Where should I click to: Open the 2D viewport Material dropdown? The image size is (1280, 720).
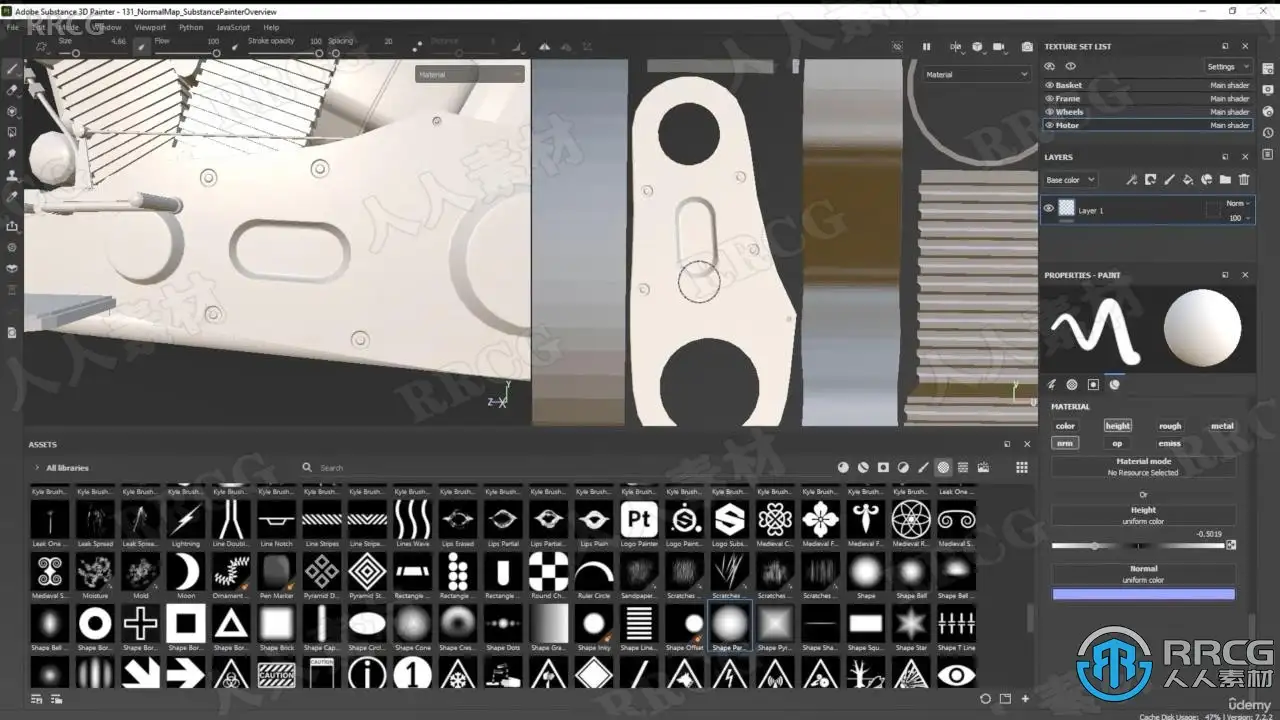[976, 74]
